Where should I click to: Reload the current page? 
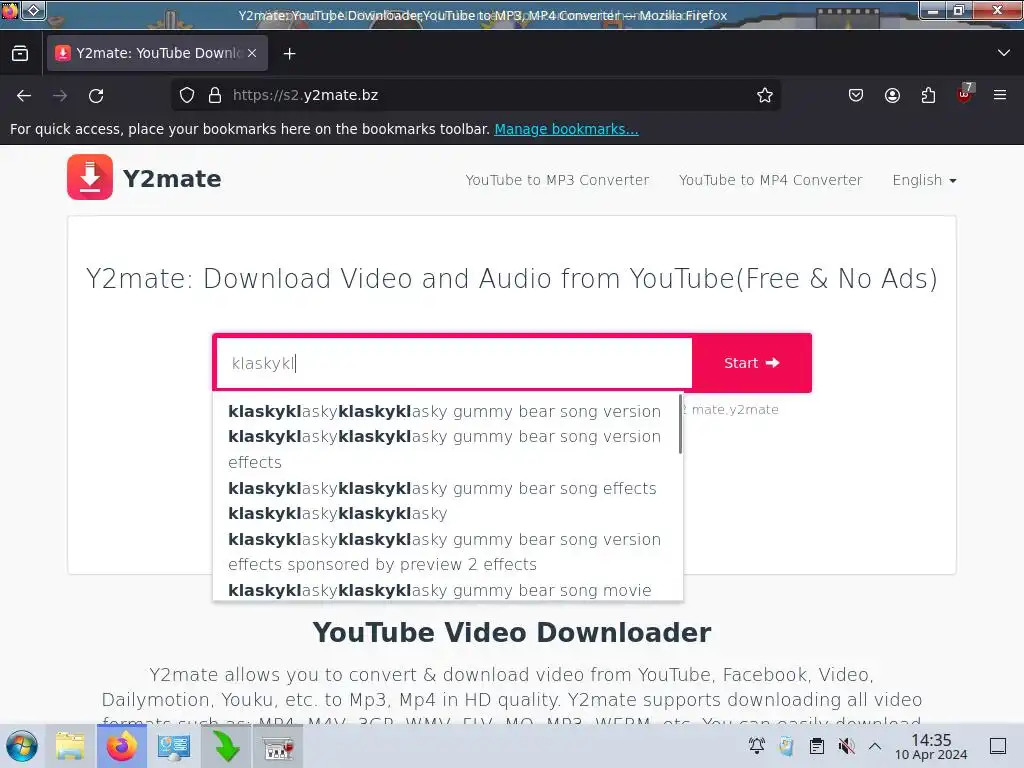click(96, 96)
